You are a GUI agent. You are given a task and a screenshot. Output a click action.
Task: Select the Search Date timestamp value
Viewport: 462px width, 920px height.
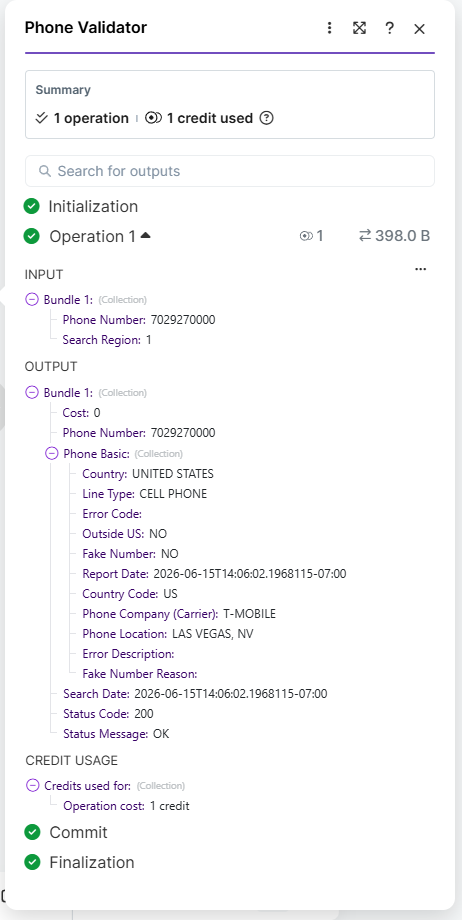[x=231, y=694]
